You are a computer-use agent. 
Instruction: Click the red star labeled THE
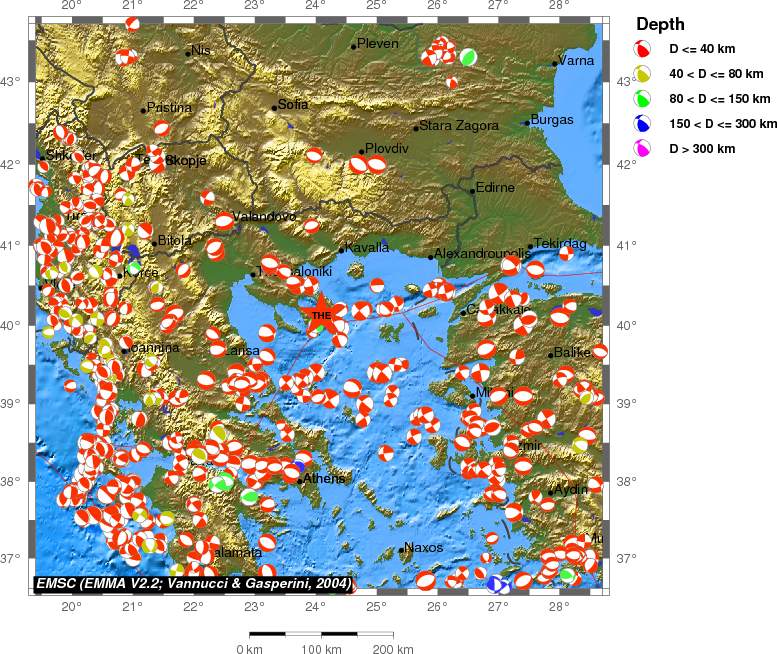[322, 316]
